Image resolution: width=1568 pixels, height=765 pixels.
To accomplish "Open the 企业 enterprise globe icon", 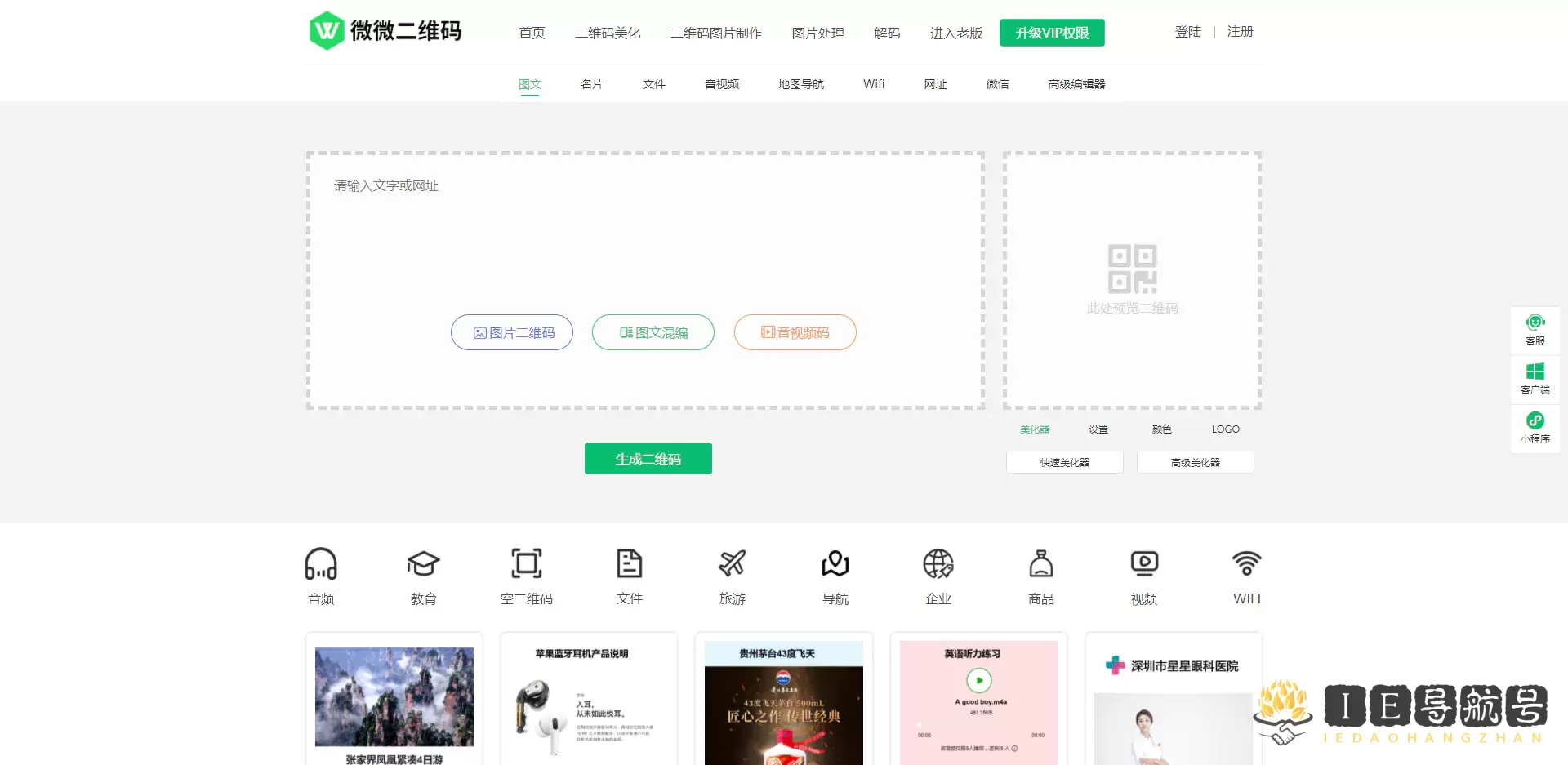I will [x=938, y=563].
